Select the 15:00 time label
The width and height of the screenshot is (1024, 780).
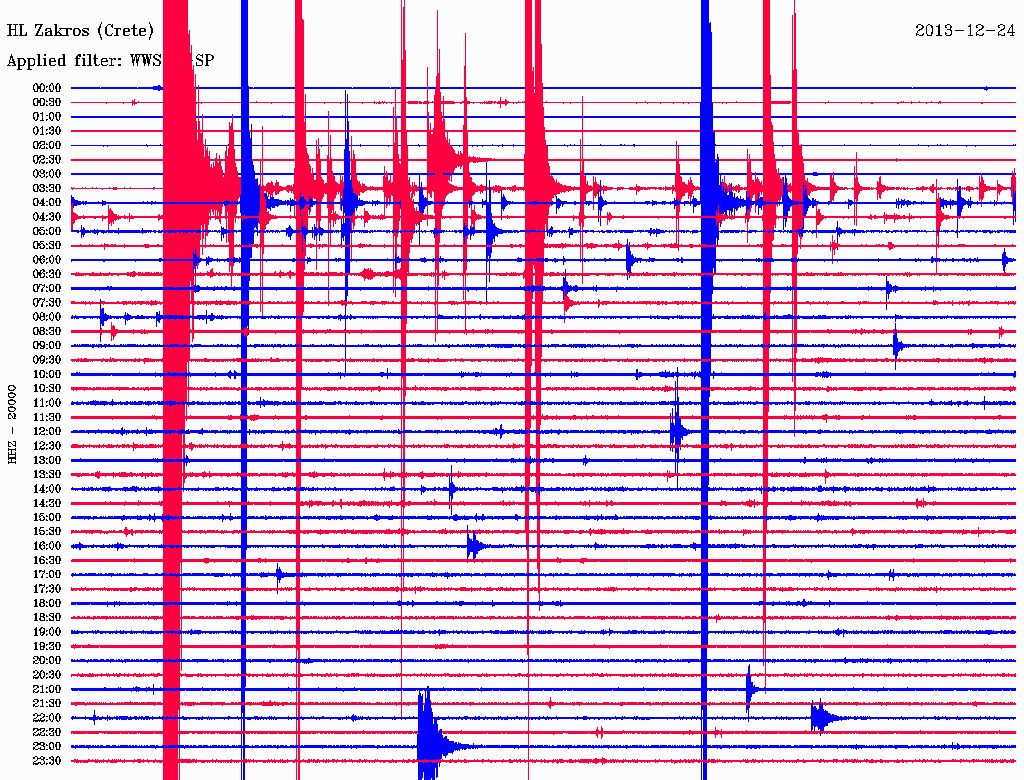click(47, 517)
